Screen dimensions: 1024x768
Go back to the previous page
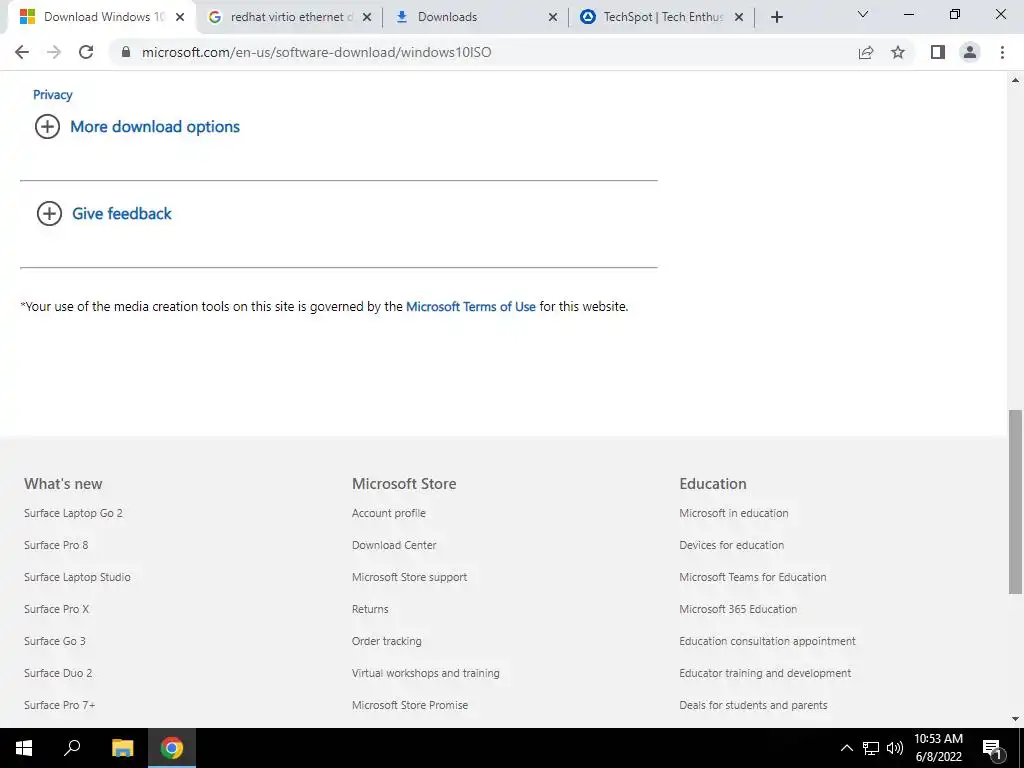[x=22, y=52]
